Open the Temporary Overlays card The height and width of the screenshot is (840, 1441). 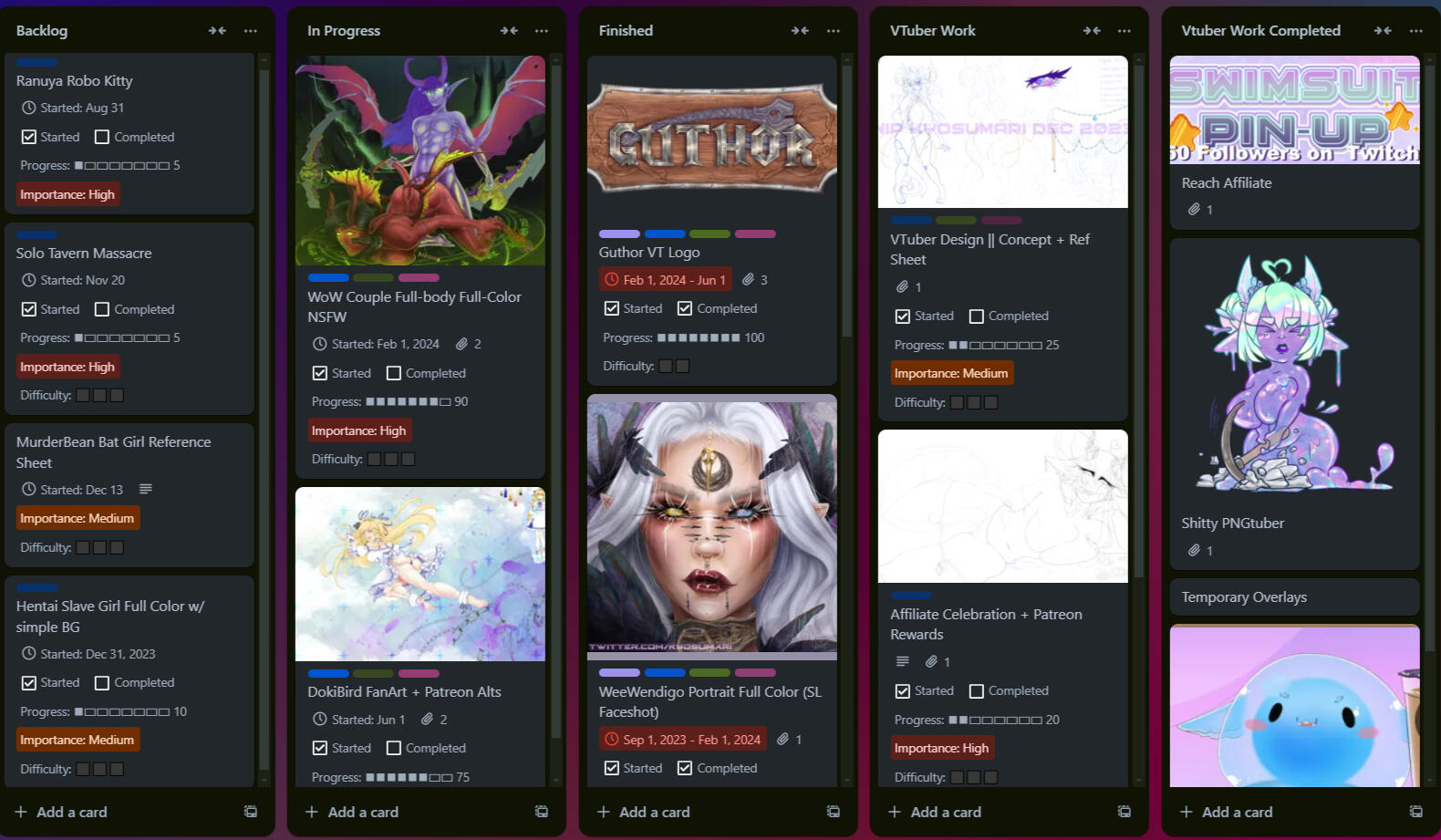pos(1294,597)
